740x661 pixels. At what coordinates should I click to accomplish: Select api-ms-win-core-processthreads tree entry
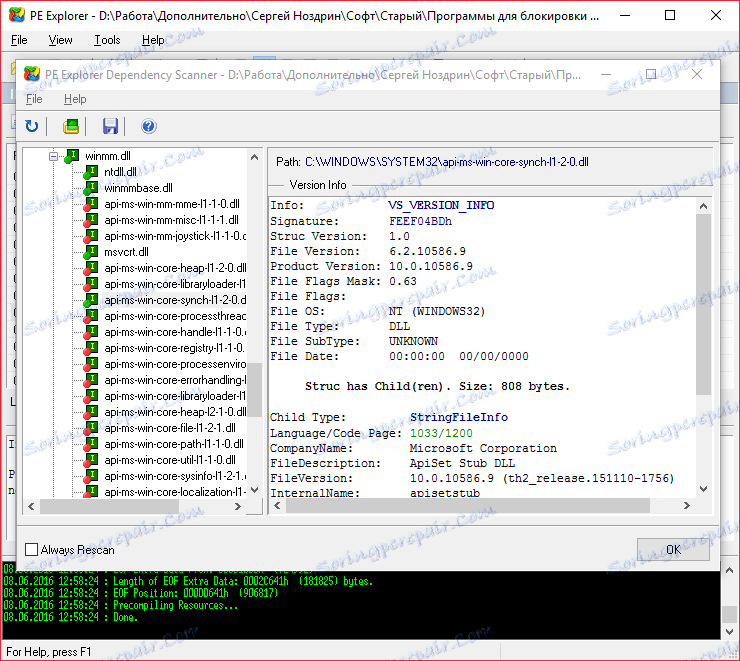point(175,316)
